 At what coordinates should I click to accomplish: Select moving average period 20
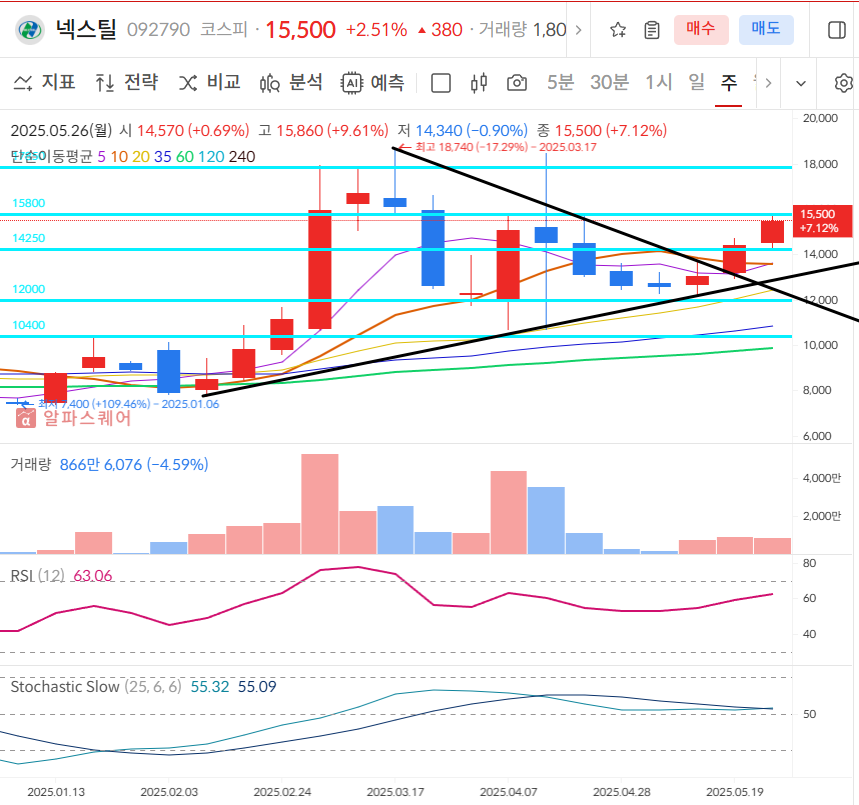point(141,157)
